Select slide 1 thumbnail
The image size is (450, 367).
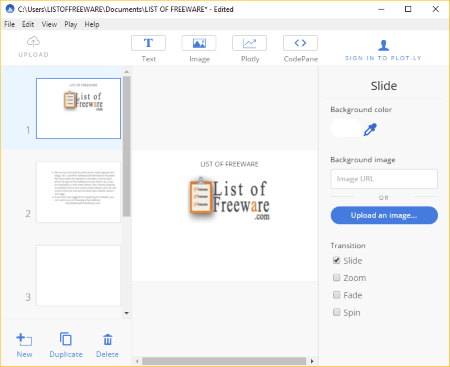pyautogui.click(x=78, y=108)
